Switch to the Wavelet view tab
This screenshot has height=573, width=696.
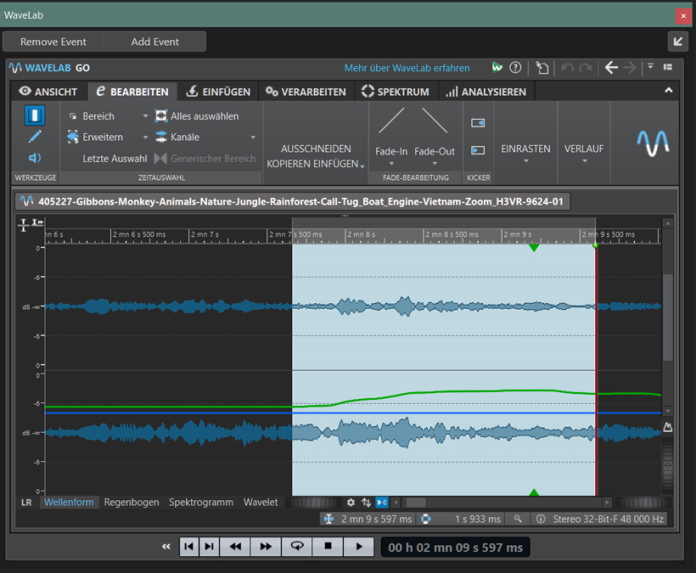261,502
